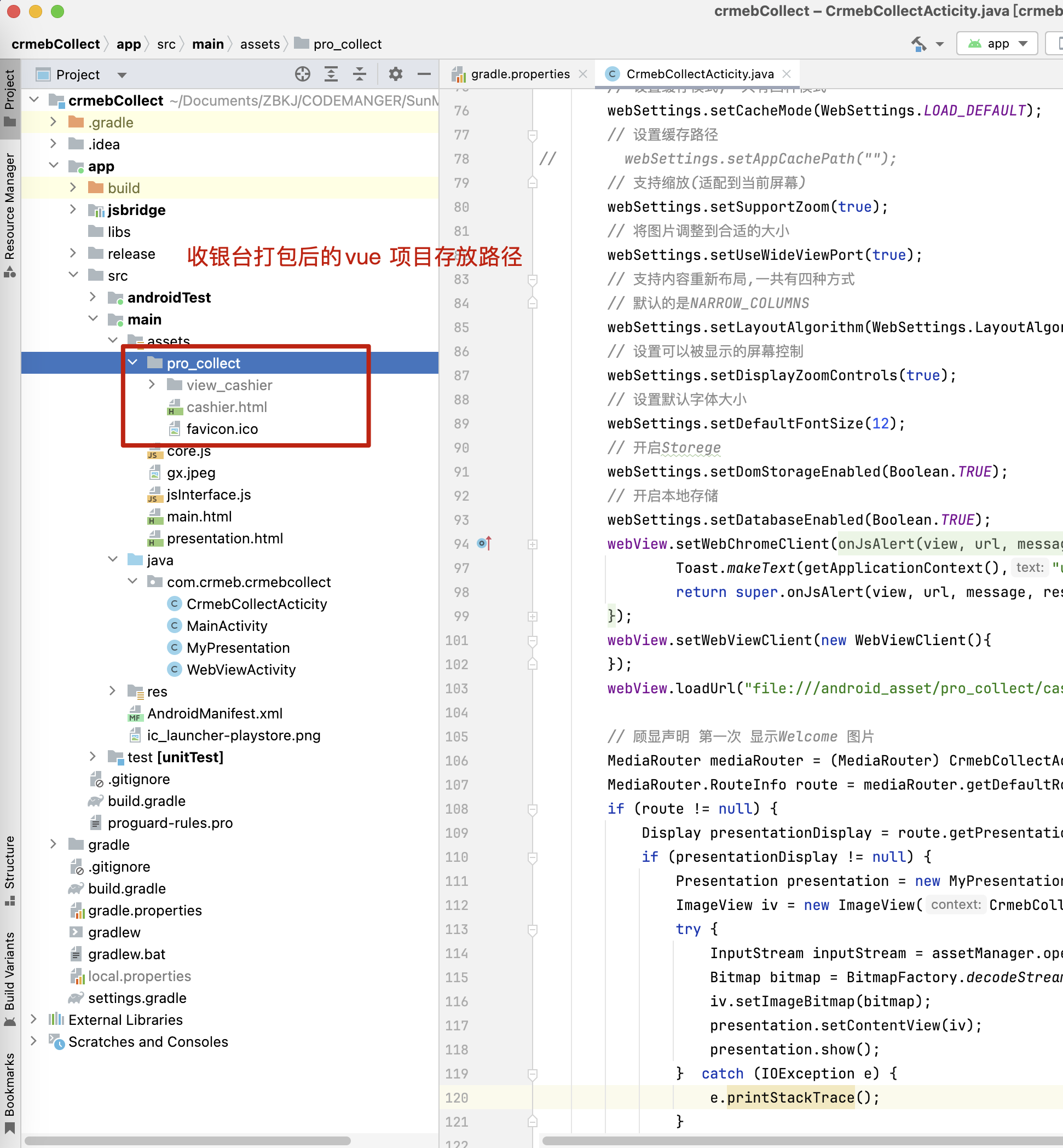Expand the release folder
Screen dimensions: 1063x1148
(x=73, y=253)
